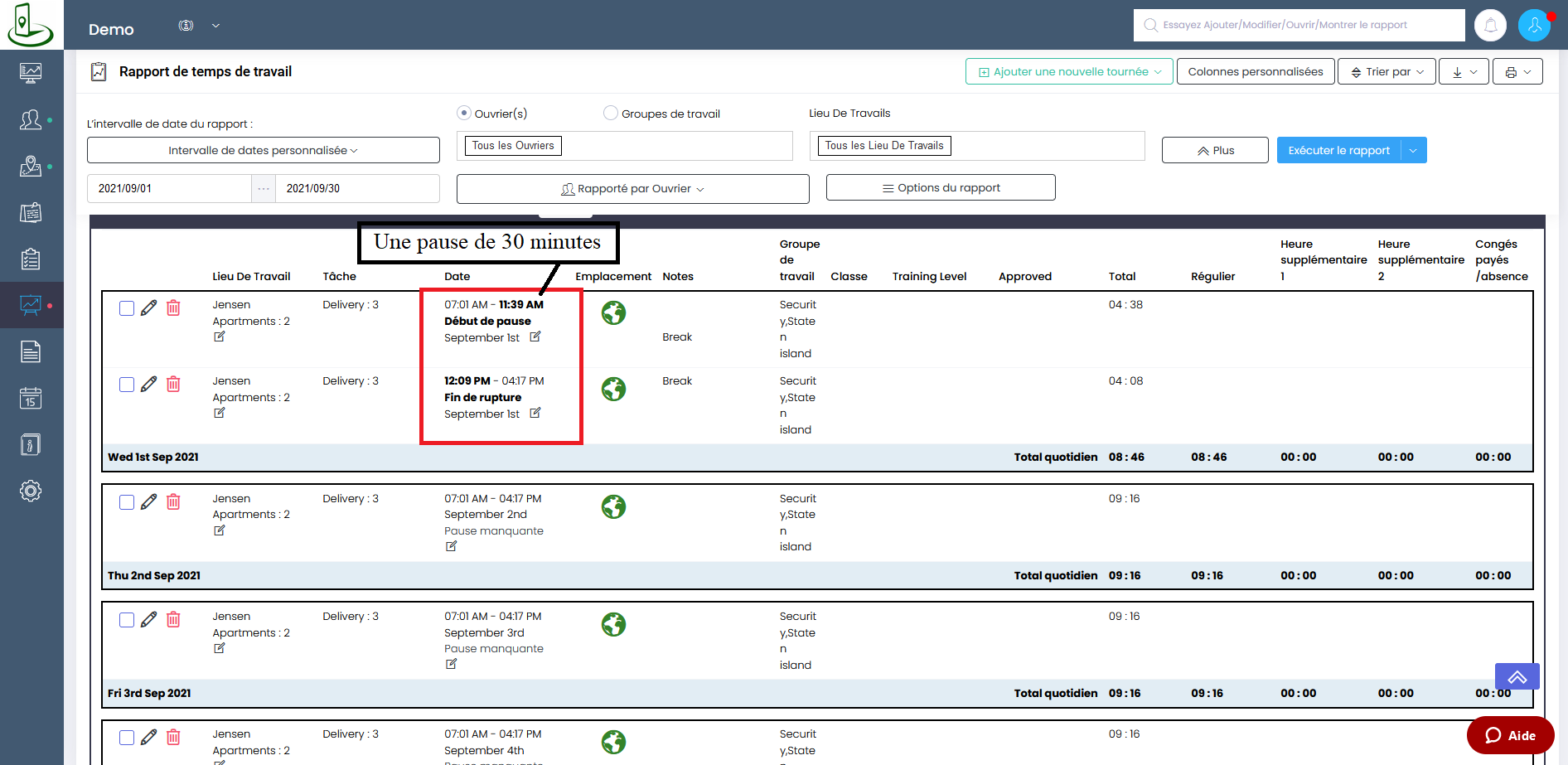
Task: Open the calendar icon in sidebar
Action: pyautogui.click(x=31, y=399)
